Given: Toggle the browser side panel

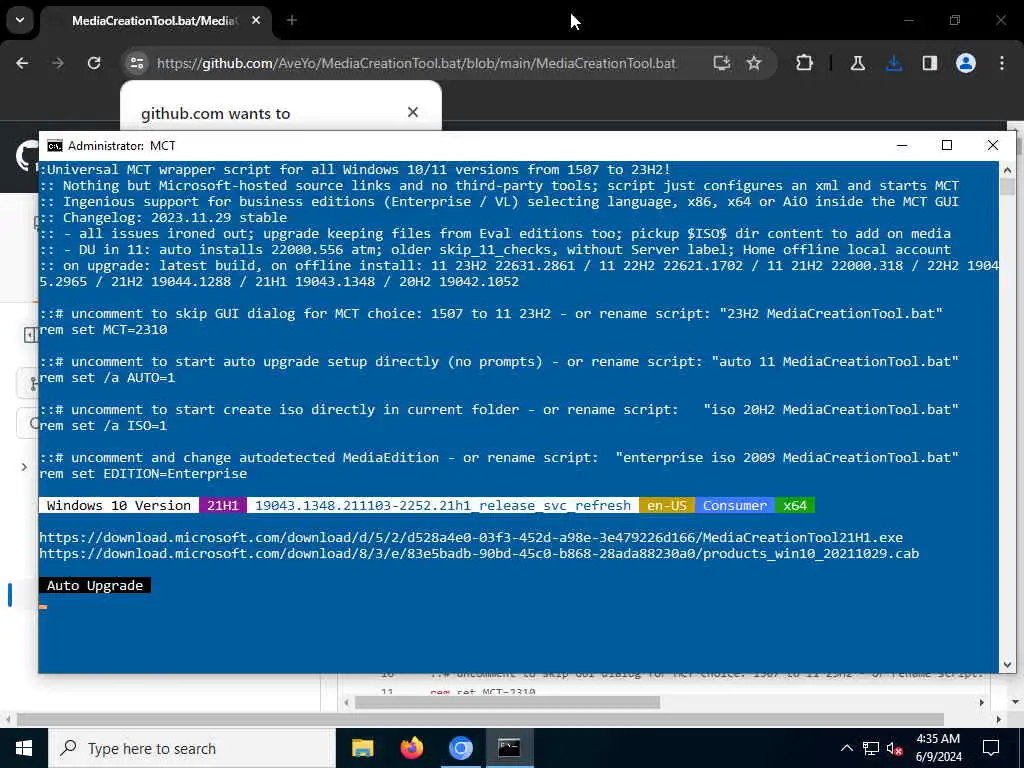Looking at the screenshot, I should point(930,63).
